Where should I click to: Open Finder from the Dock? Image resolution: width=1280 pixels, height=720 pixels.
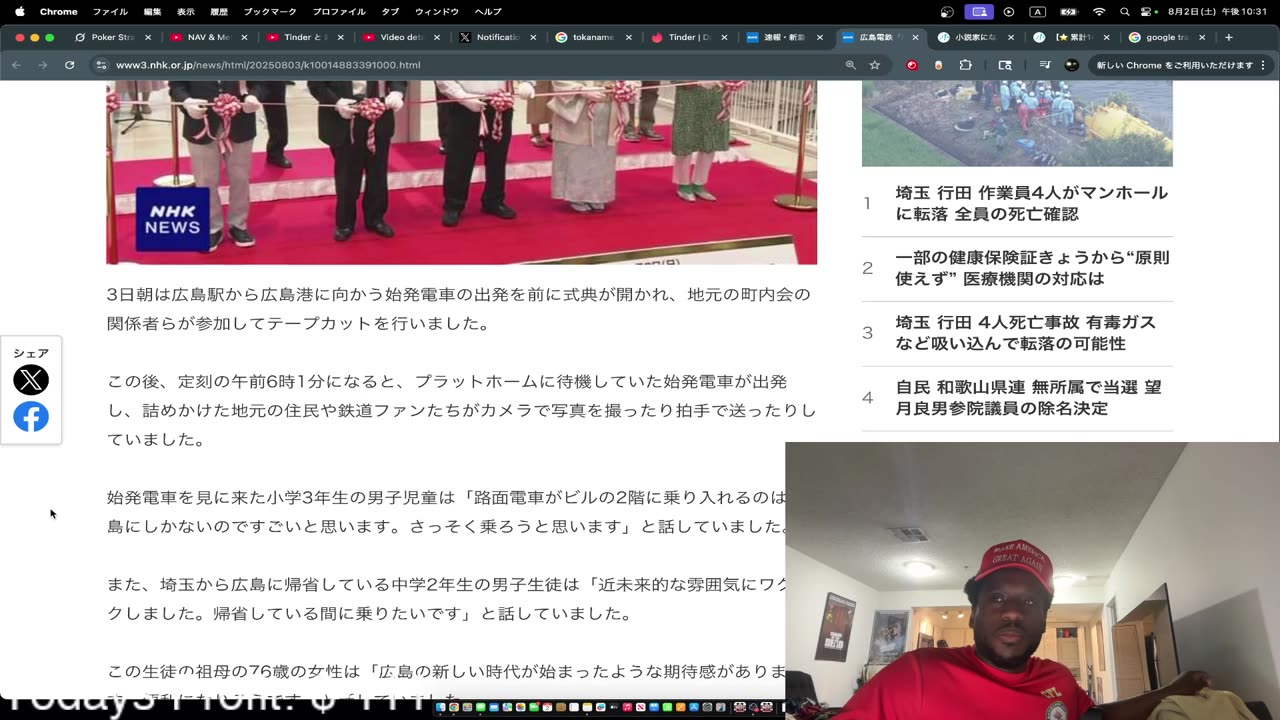coord(441,708)
